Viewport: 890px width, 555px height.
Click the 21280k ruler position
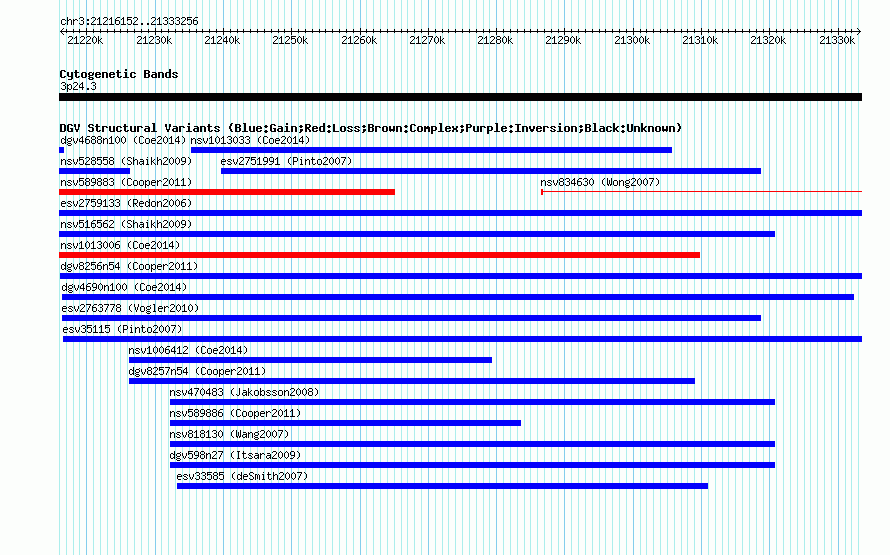[495, 40]
